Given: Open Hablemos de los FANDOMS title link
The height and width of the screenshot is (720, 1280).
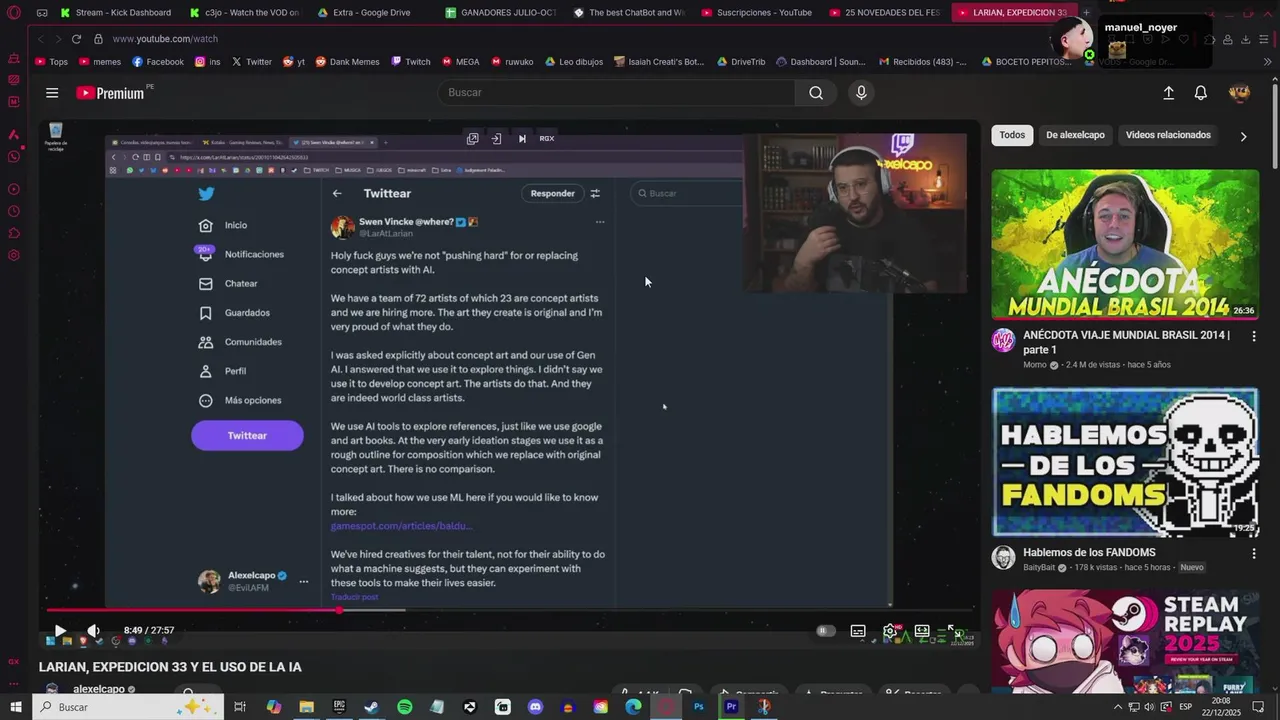Looking at the screenshot, I should (x=1089, y=552).
